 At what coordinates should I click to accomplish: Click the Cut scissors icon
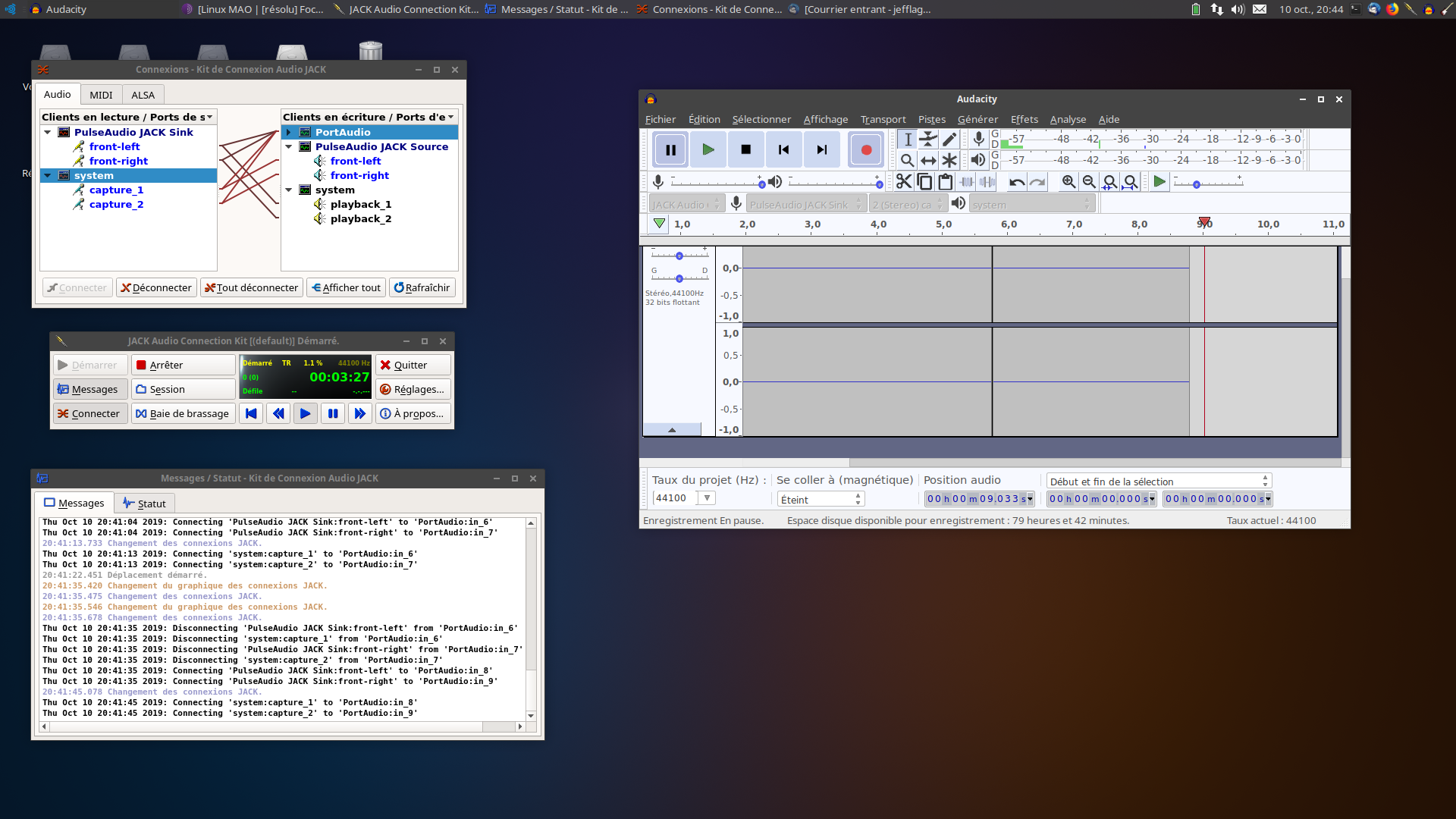(903, 182)
